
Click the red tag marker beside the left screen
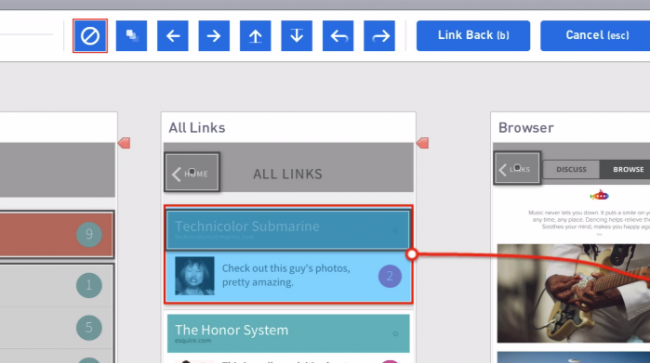point(124,143)
